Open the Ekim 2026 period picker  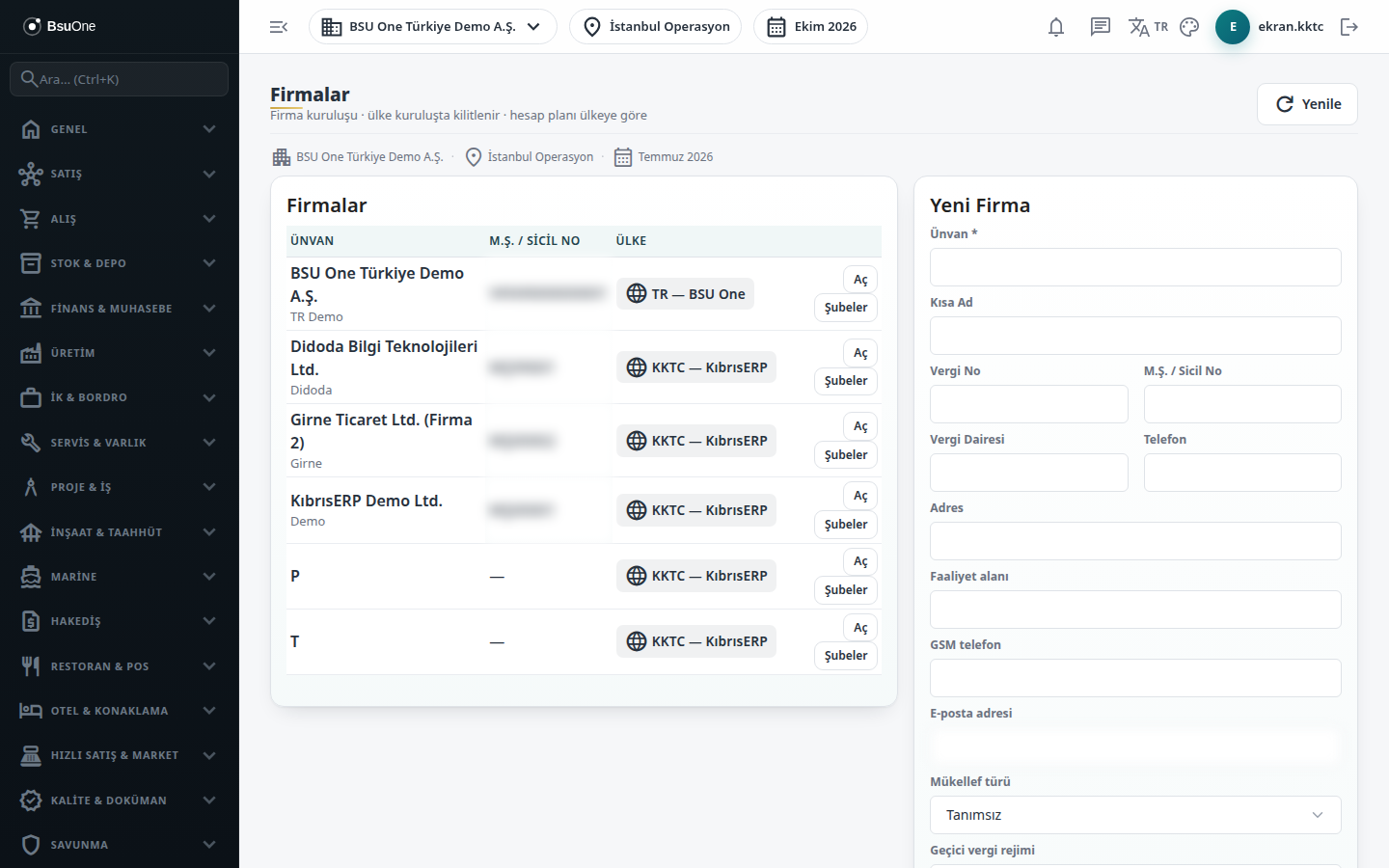pyautogui.click(x=810, y=27)
